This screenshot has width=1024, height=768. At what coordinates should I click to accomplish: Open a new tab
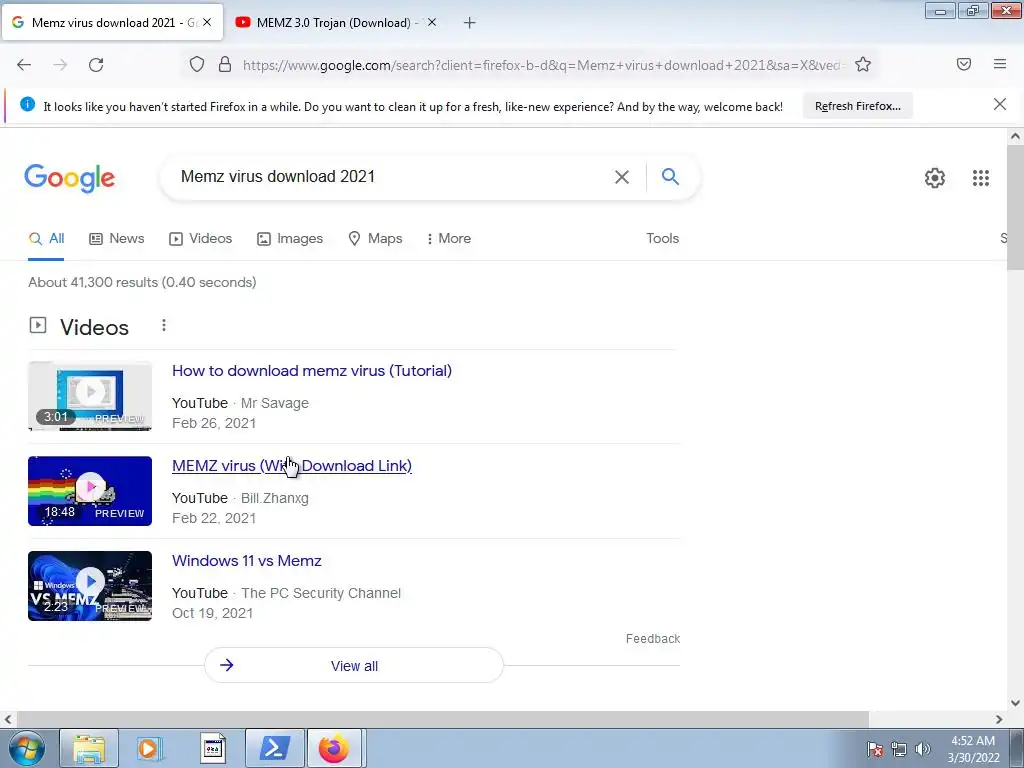pyautogui.click(x=469, y=23)
